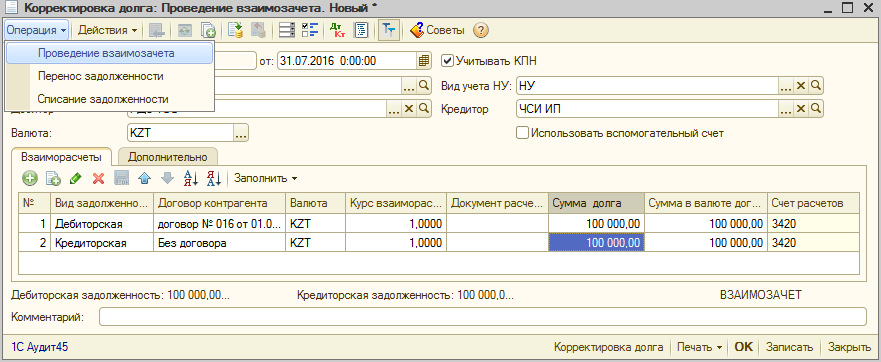Screen dimensions: 881x362
Task: Click the ellipsis selector for Валюта KZT
Action: (x=241, y=133)
